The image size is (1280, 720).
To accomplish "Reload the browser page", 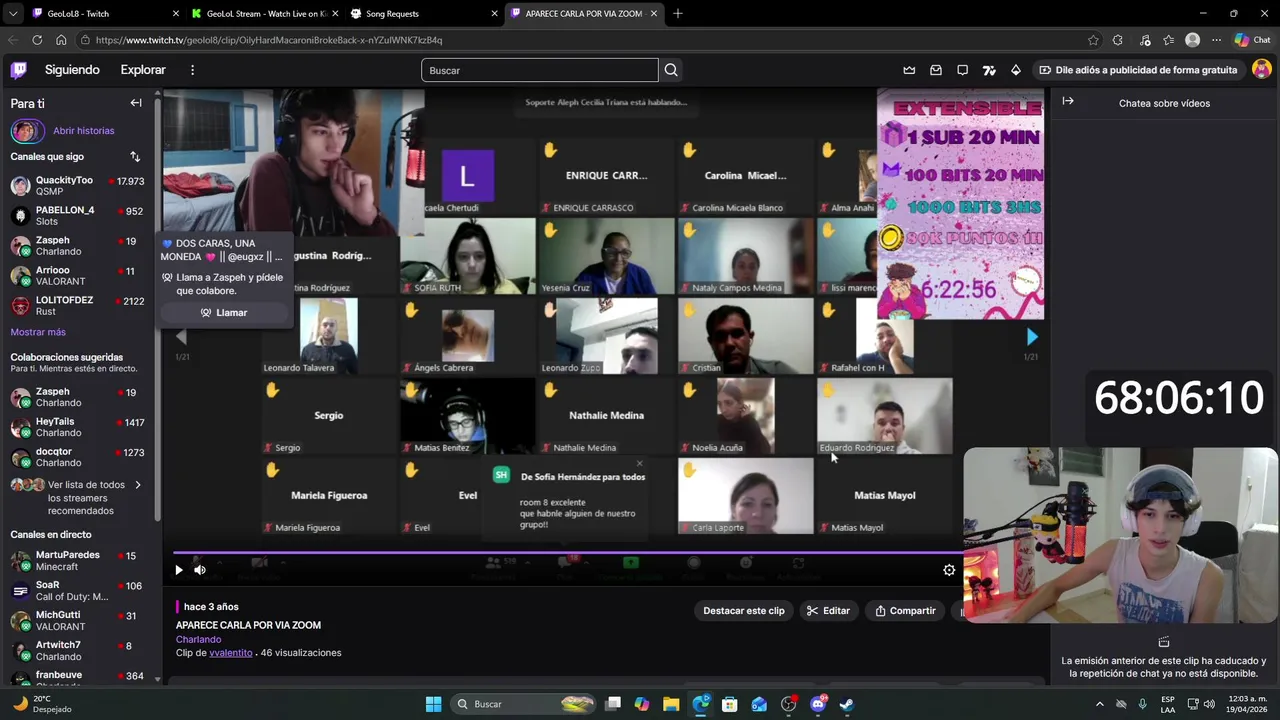I will point(37,40).
